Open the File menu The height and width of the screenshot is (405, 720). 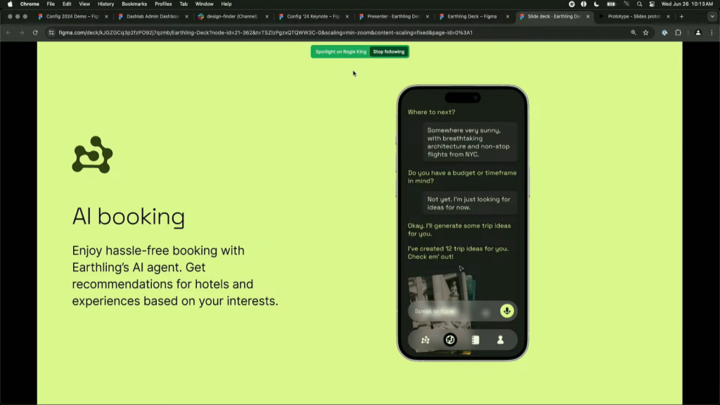click(x=51, y=4)
